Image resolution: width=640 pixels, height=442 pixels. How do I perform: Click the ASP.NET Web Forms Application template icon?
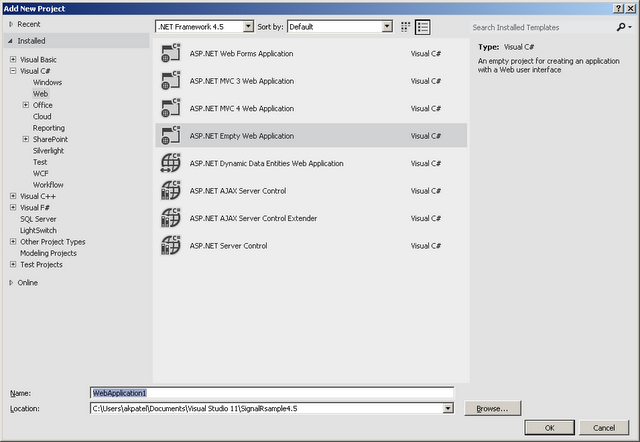click(x=171, y=53)
